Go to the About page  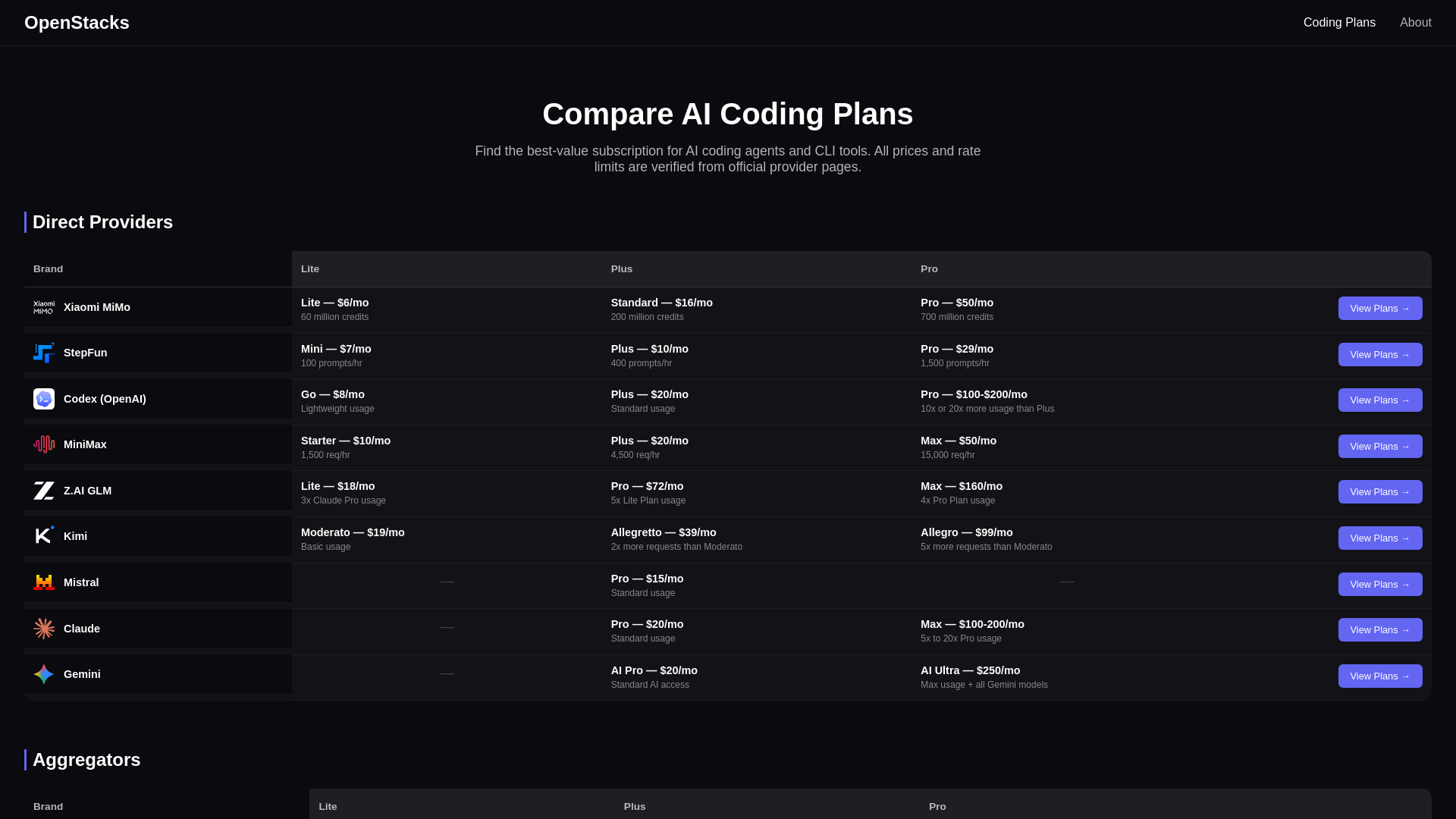pos(1415,23)
